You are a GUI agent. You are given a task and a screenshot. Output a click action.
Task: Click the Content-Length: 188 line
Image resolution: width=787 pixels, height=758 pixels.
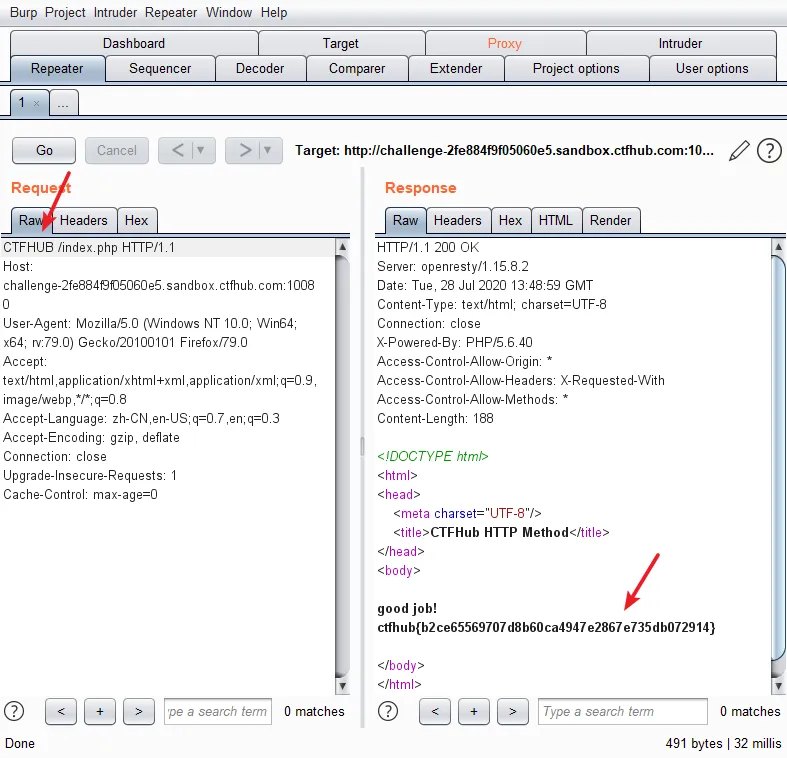(x=435, y=419)
